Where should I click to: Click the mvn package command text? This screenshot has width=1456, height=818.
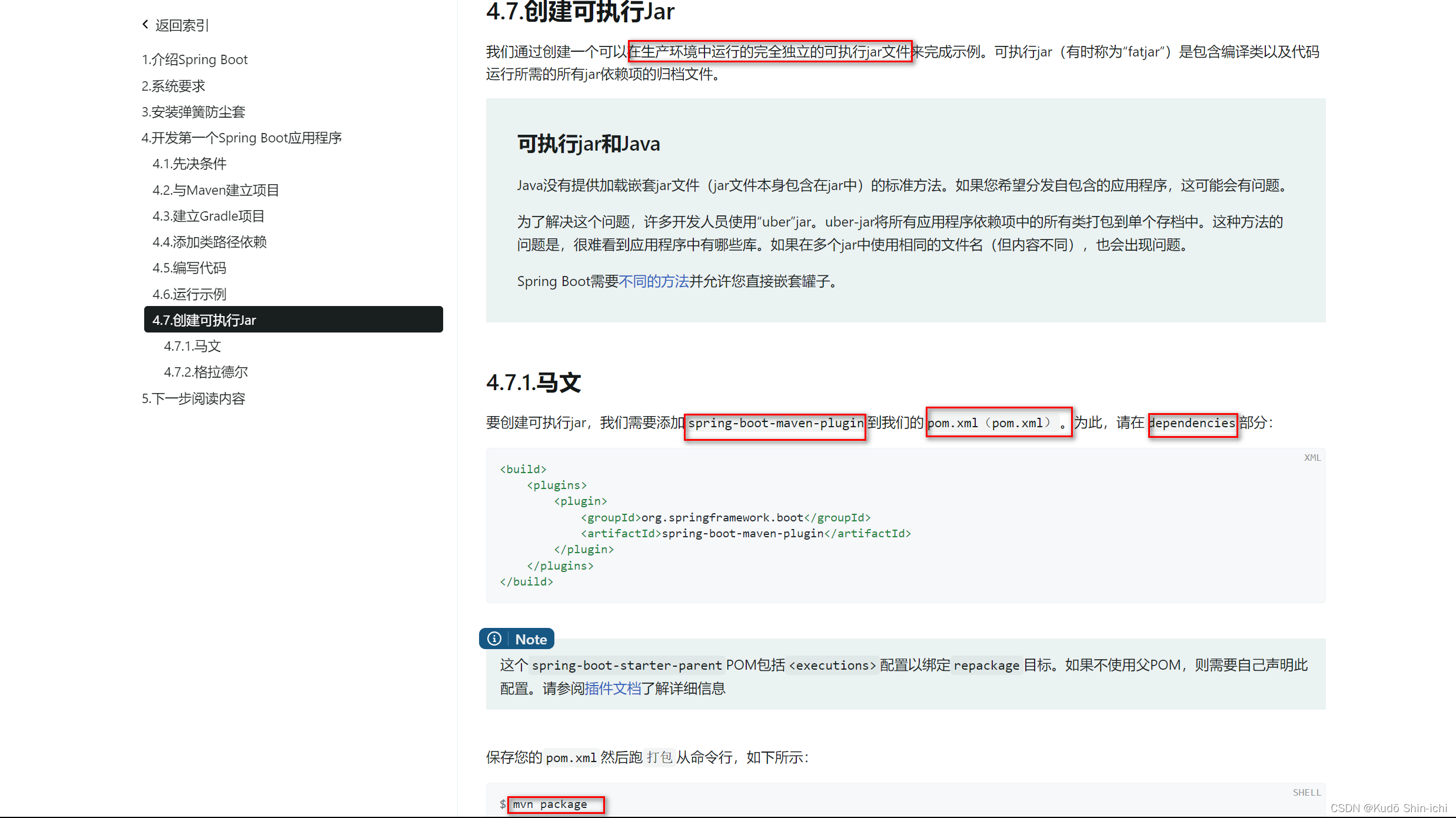click(550, 804)
